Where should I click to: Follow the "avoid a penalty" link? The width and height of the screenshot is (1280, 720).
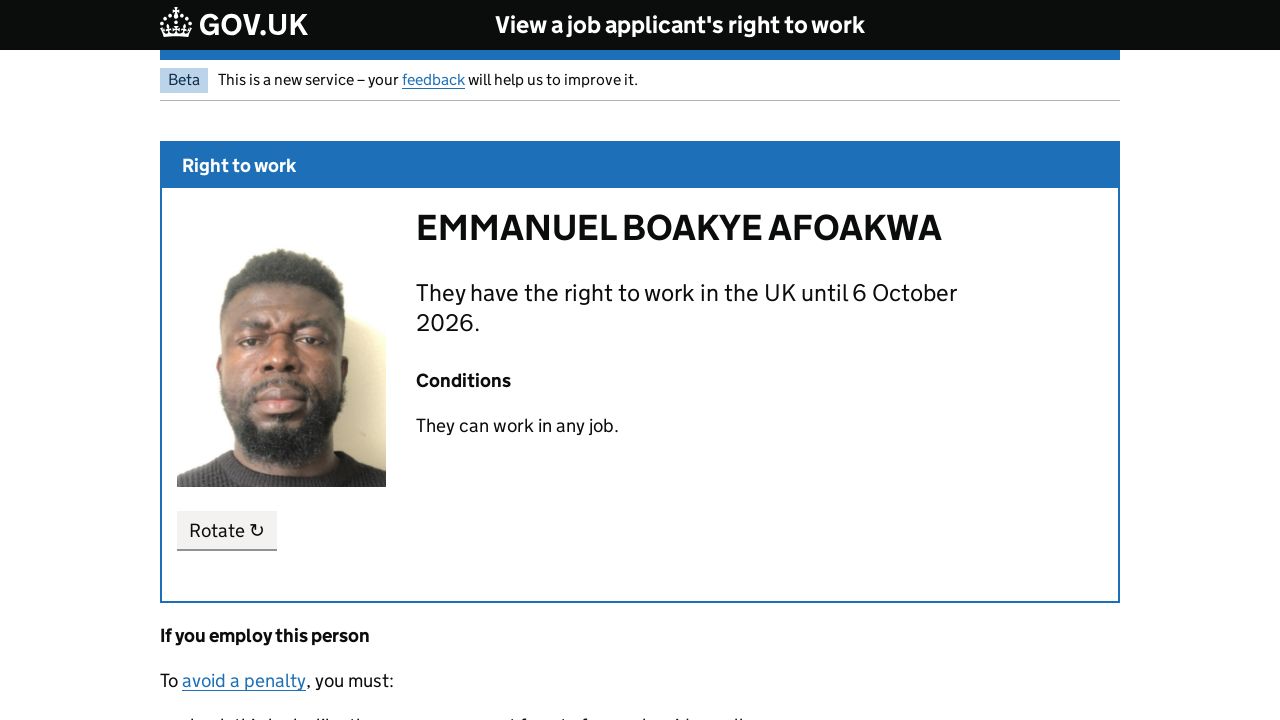coord(244,681)
